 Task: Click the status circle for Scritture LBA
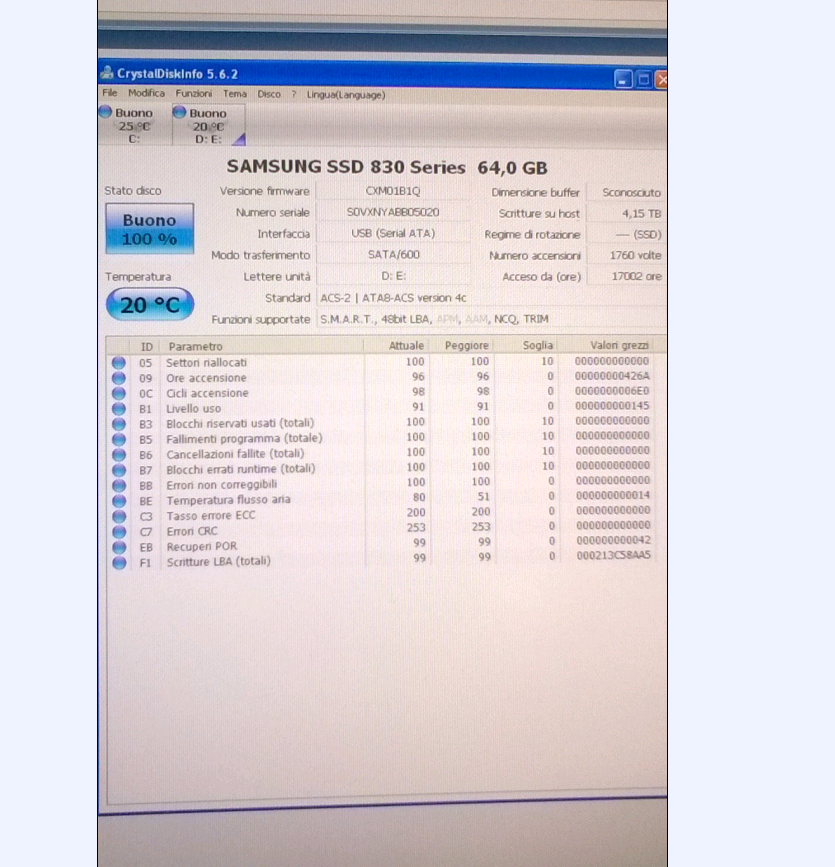(118, 563)
